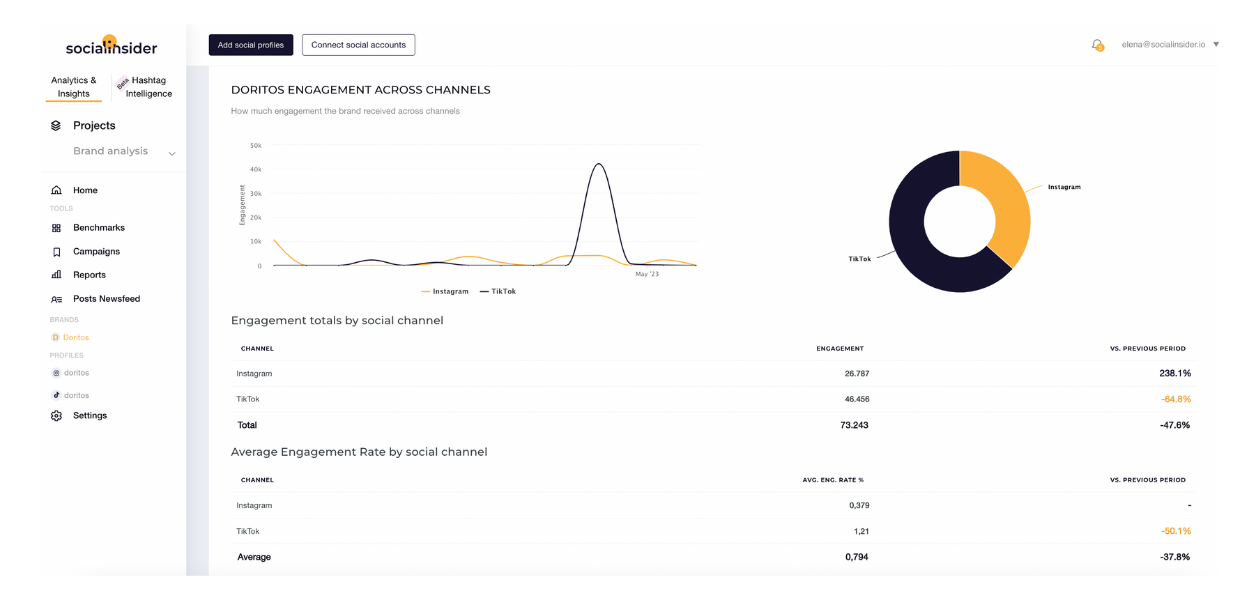1260x600 pixels.
Task: Click the Total row label
Action: (247, 425)
